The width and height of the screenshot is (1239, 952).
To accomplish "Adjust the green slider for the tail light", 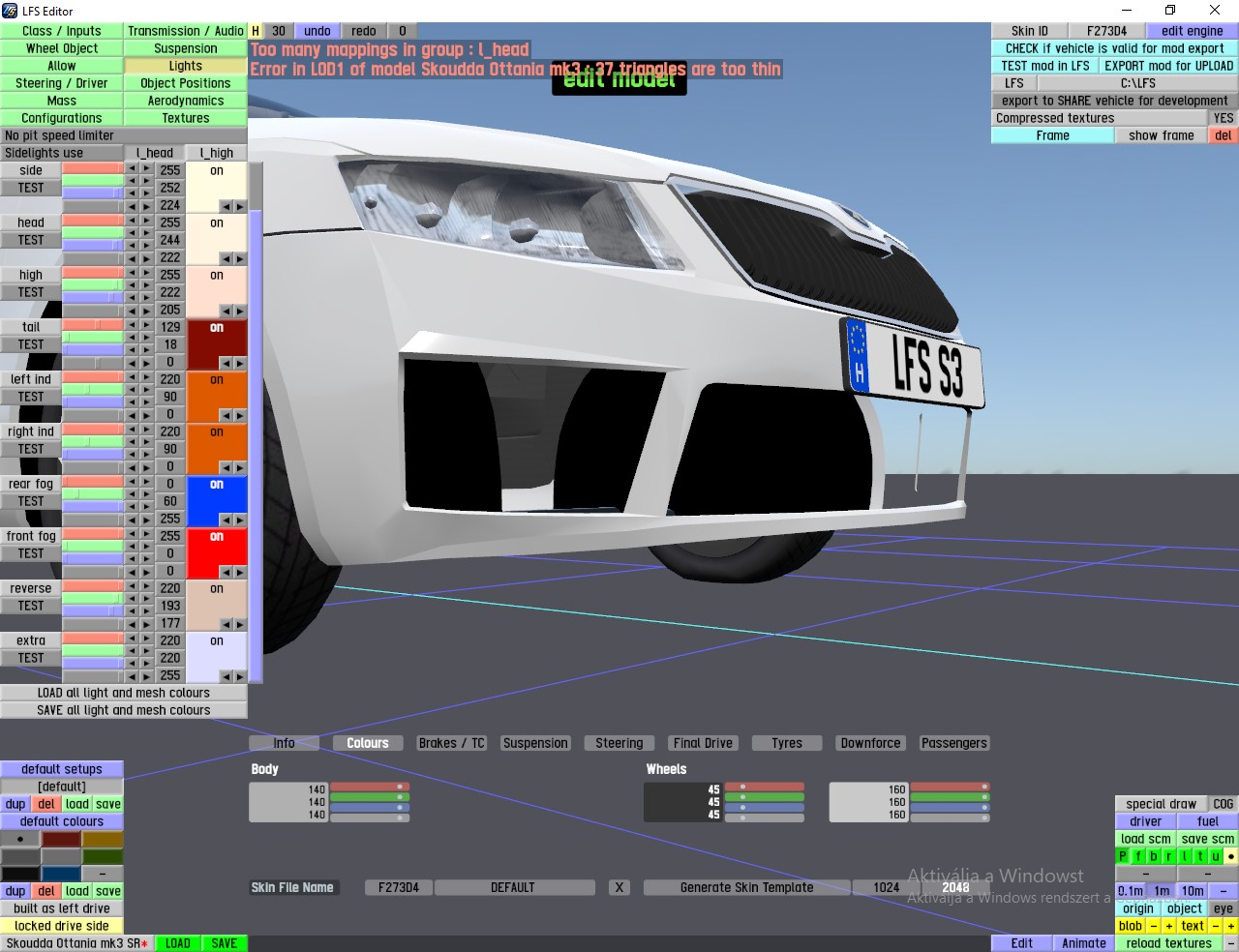I will coord(93,338).
